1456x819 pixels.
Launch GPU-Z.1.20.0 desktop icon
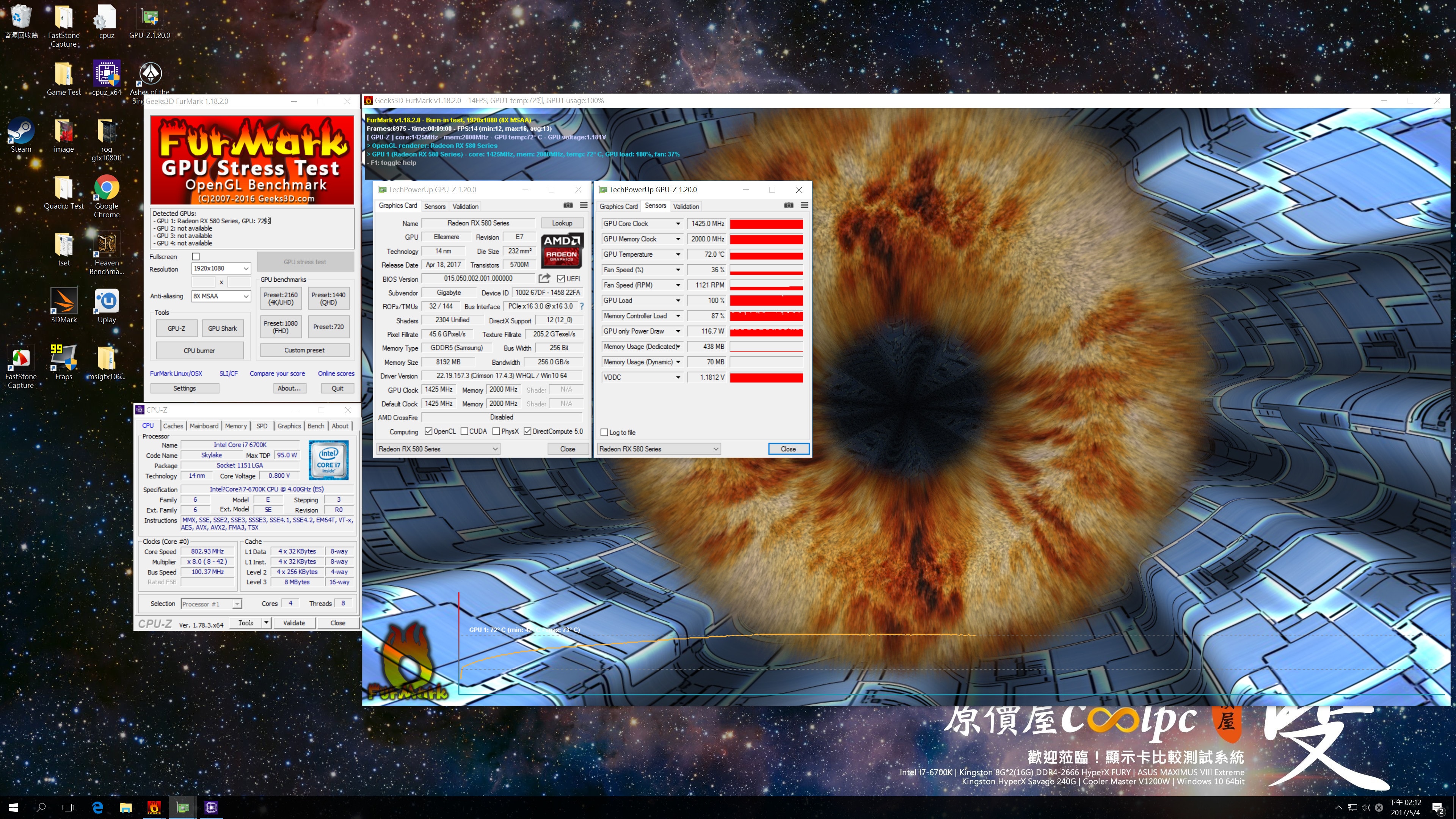click(x=150, y=22)
